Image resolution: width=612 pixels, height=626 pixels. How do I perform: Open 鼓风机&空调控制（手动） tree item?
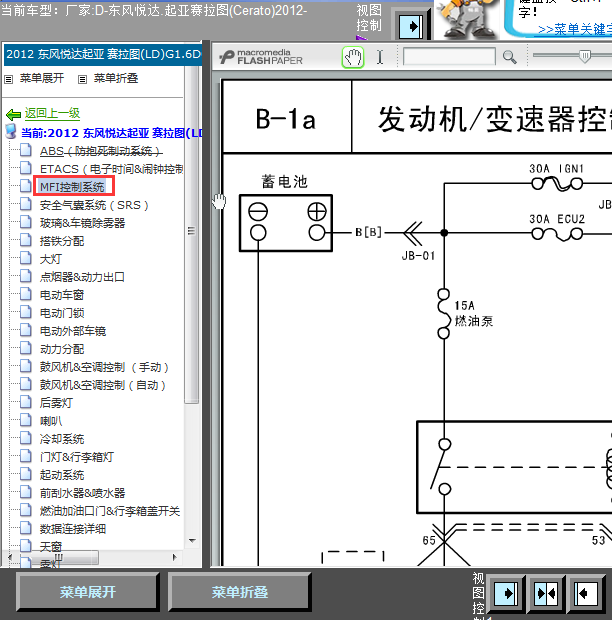coord(105,367)
